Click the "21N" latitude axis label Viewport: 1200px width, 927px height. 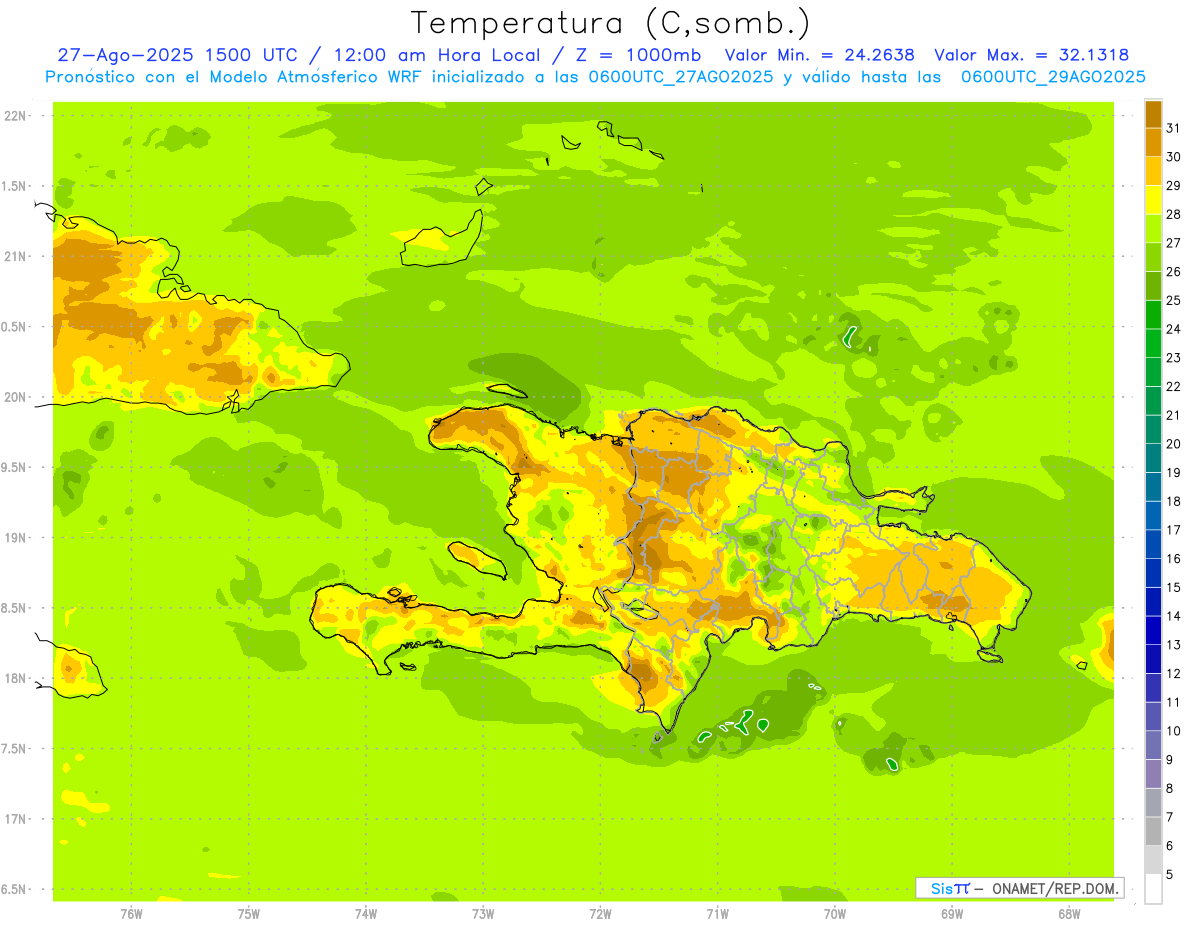pos(15,257)
